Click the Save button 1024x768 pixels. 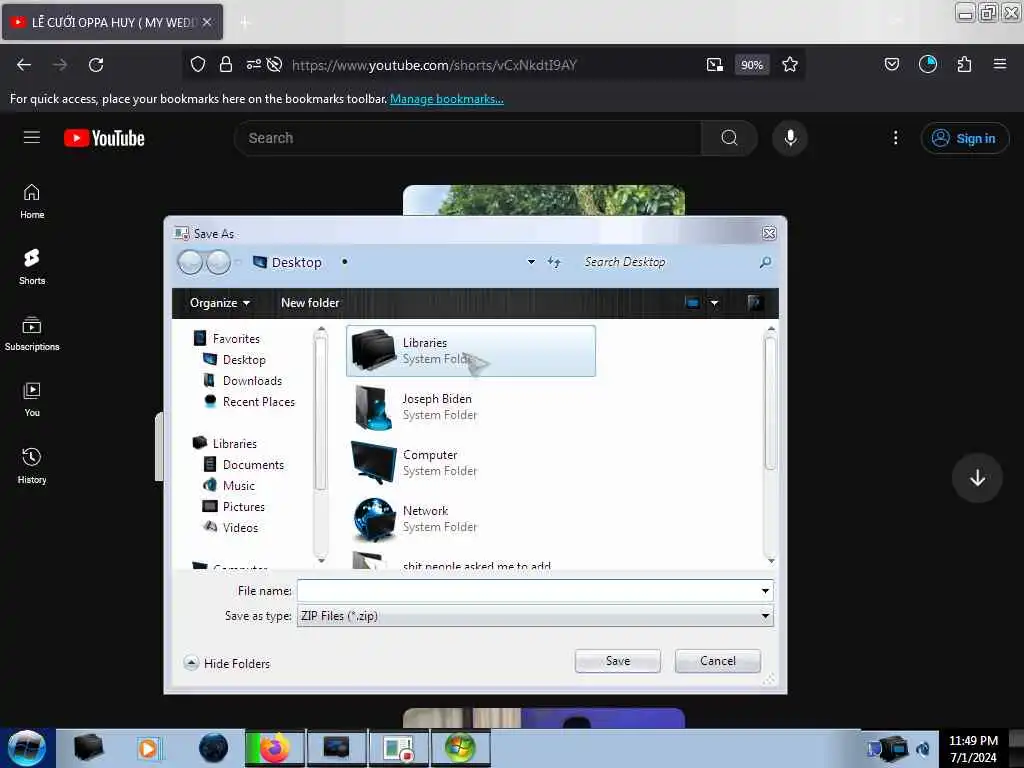pyautogui.click(x=617, y=661)
